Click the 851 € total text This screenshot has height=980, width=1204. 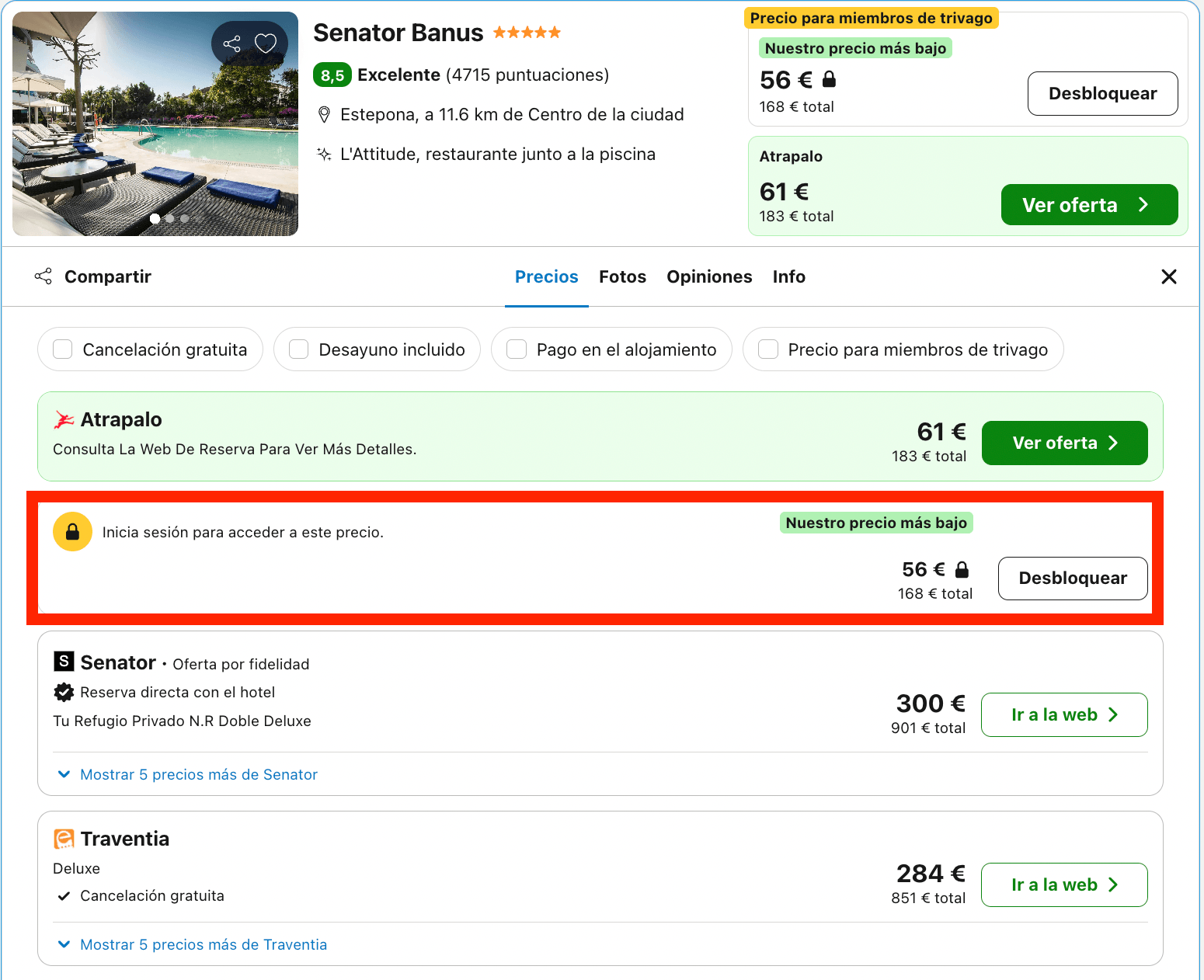pyautogui.click(x=928, y=898)
